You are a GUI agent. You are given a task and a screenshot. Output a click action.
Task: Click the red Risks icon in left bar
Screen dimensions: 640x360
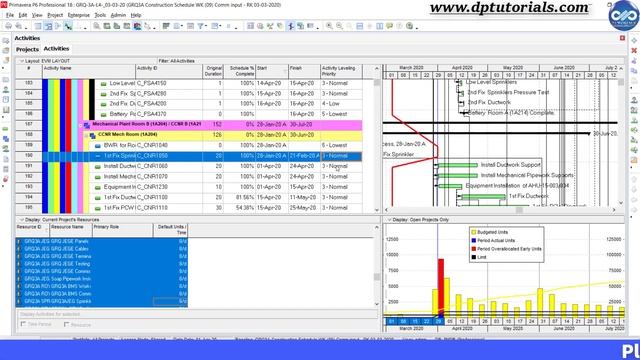point(6,179)
